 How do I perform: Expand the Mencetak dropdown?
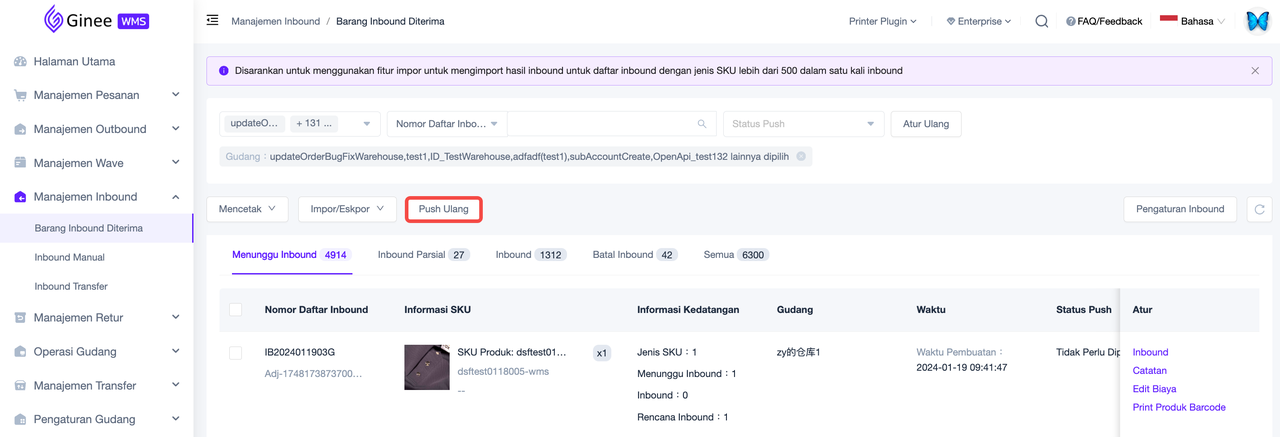pyautogui.click(x=247, y=209)
